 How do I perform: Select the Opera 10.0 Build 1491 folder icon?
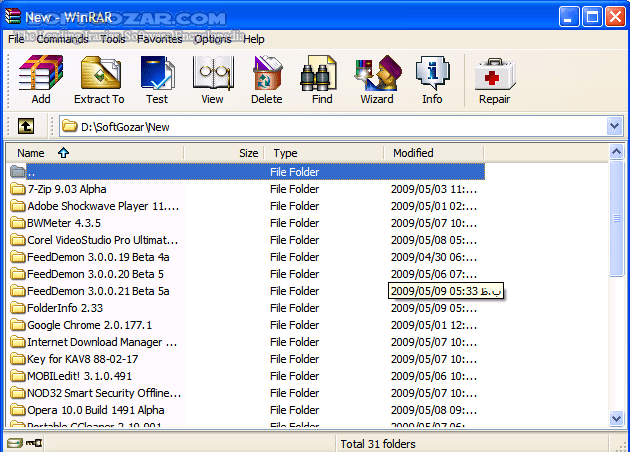click(x=18, y=410)
